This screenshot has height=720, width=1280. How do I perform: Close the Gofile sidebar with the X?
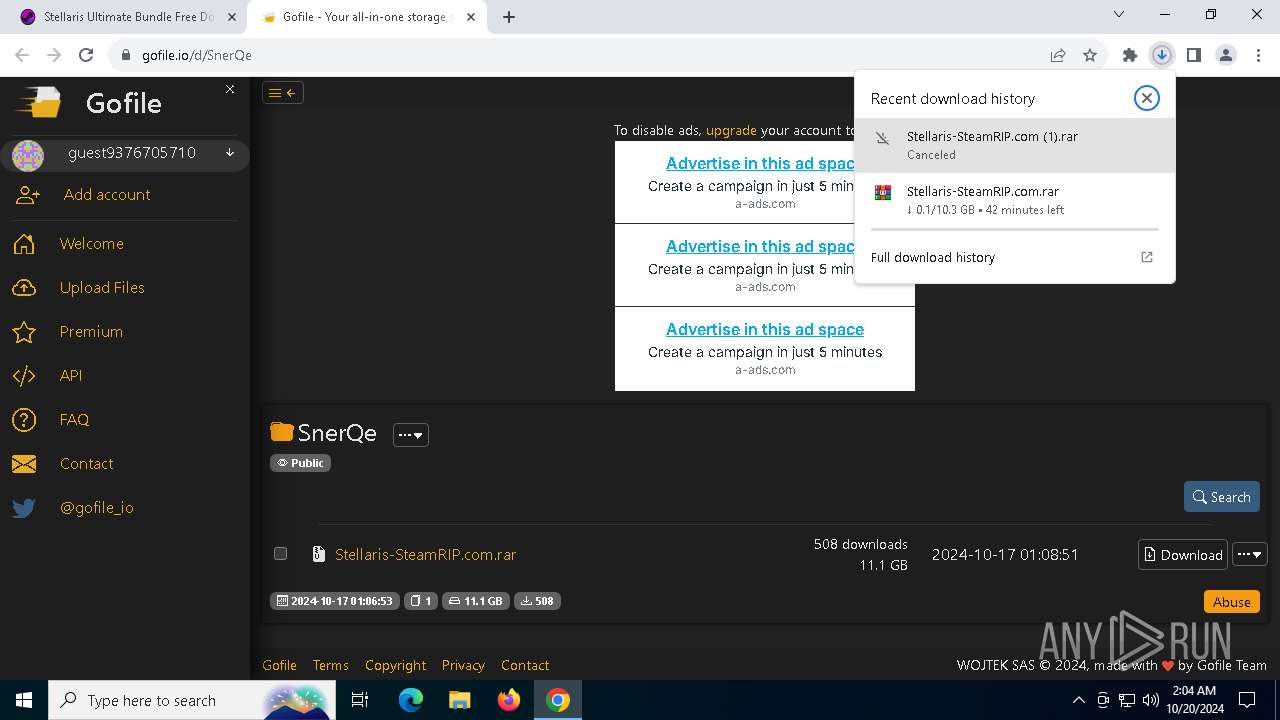pos(230,89)
